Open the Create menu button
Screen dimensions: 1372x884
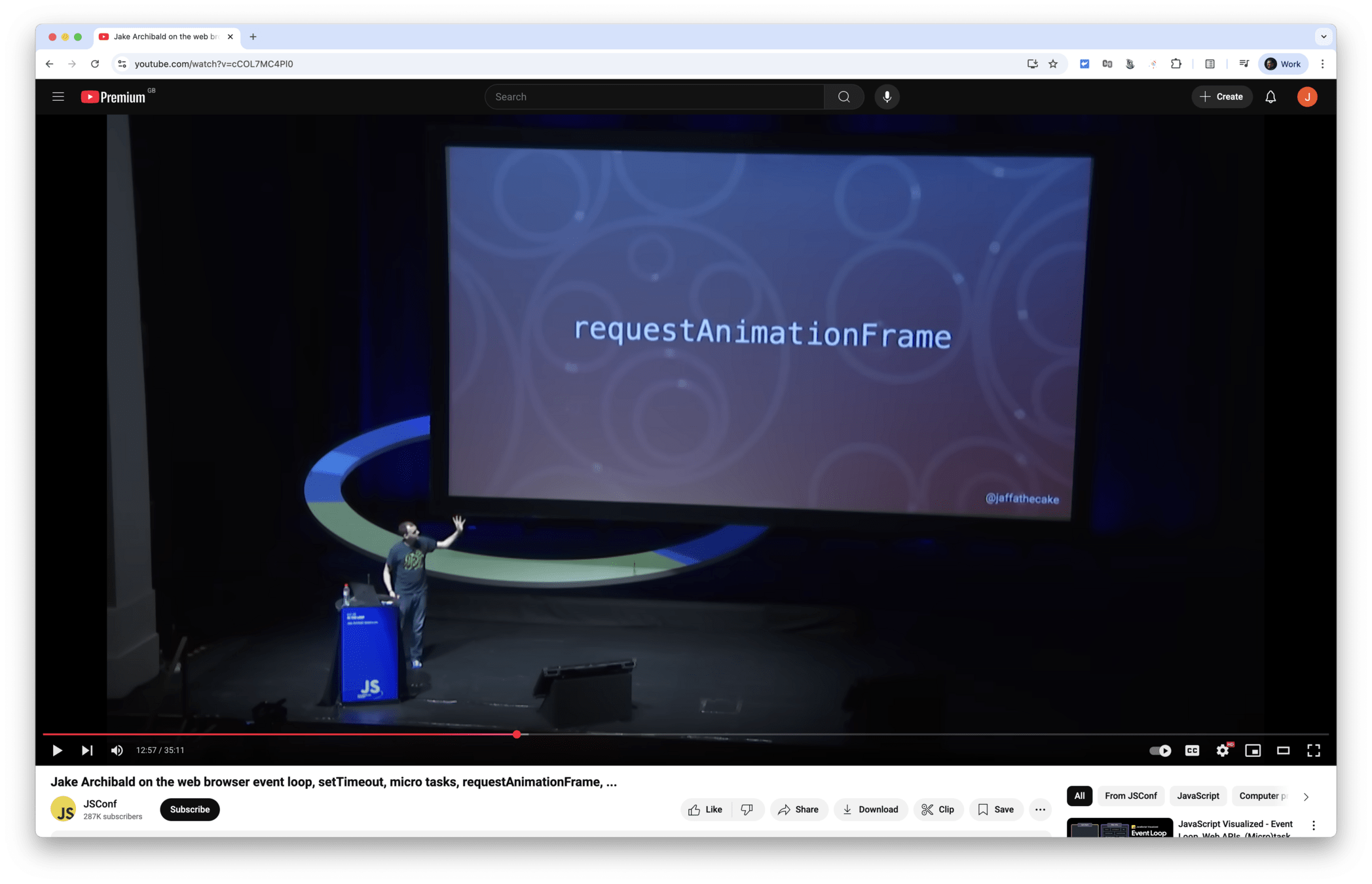pyautogui.click(x=1221, y=97)
